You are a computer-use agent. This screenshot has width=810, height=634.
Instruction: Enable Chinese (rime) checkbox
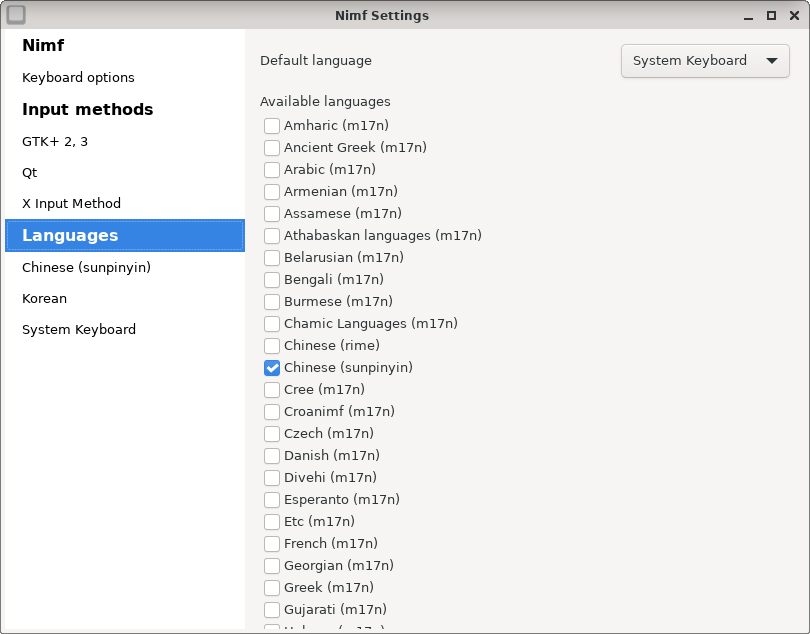click(272, 346)
